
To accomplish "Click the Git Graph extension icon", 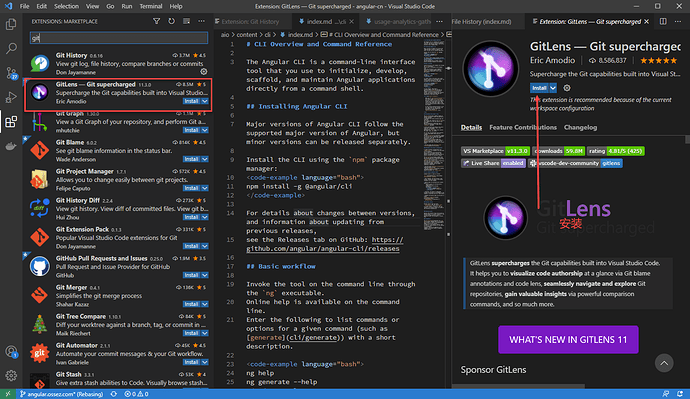I will tap(39, 122).
